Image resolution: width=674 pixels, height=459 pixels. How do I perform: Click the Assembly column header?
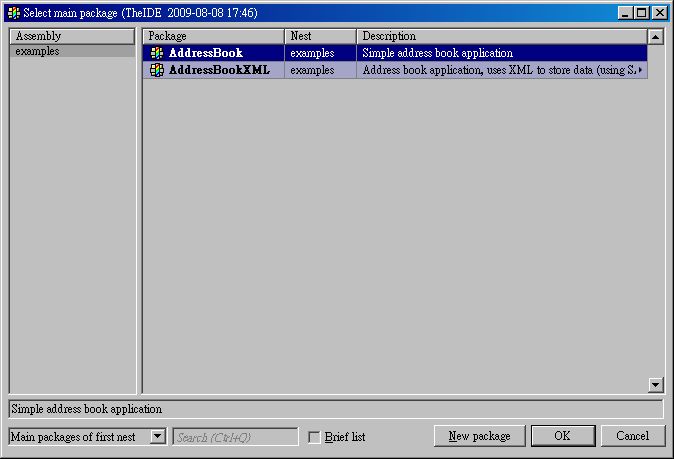[x=71, y=36]
